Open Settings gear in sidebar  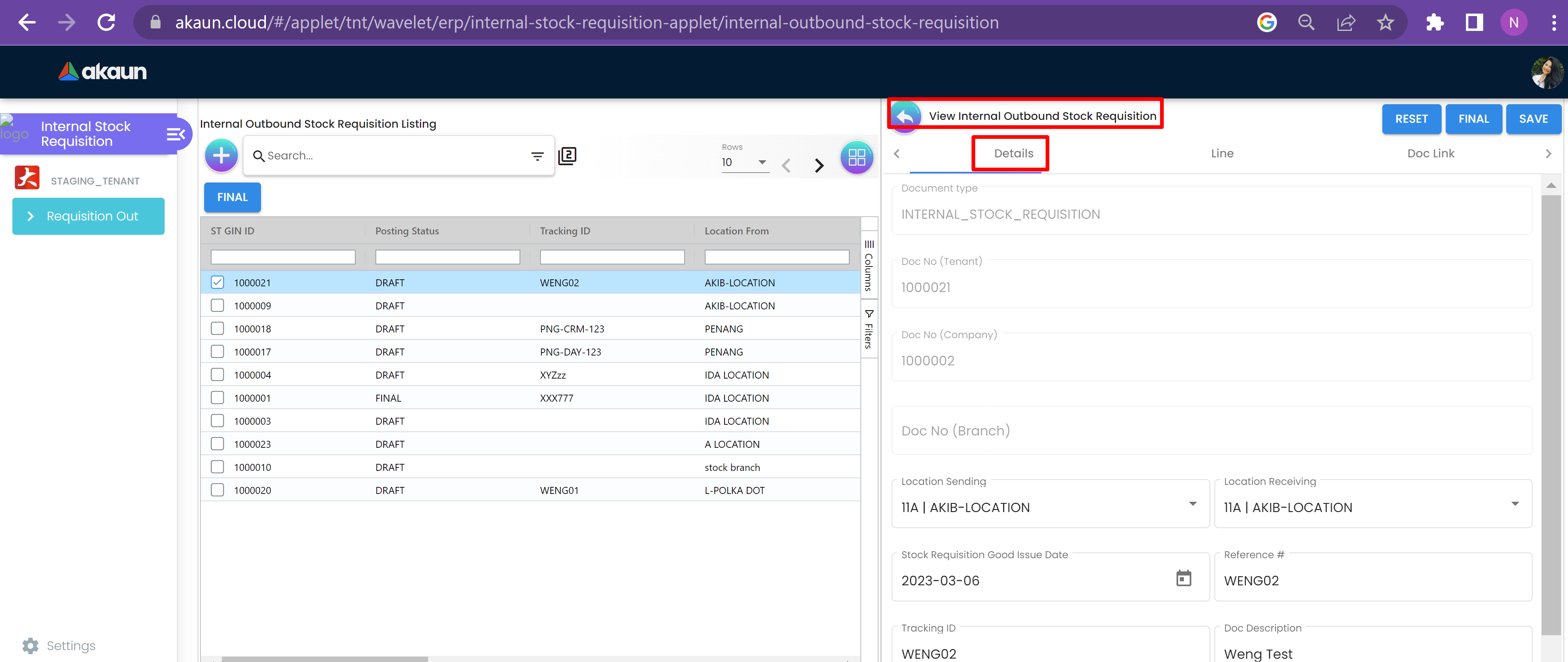click(30, 646)
